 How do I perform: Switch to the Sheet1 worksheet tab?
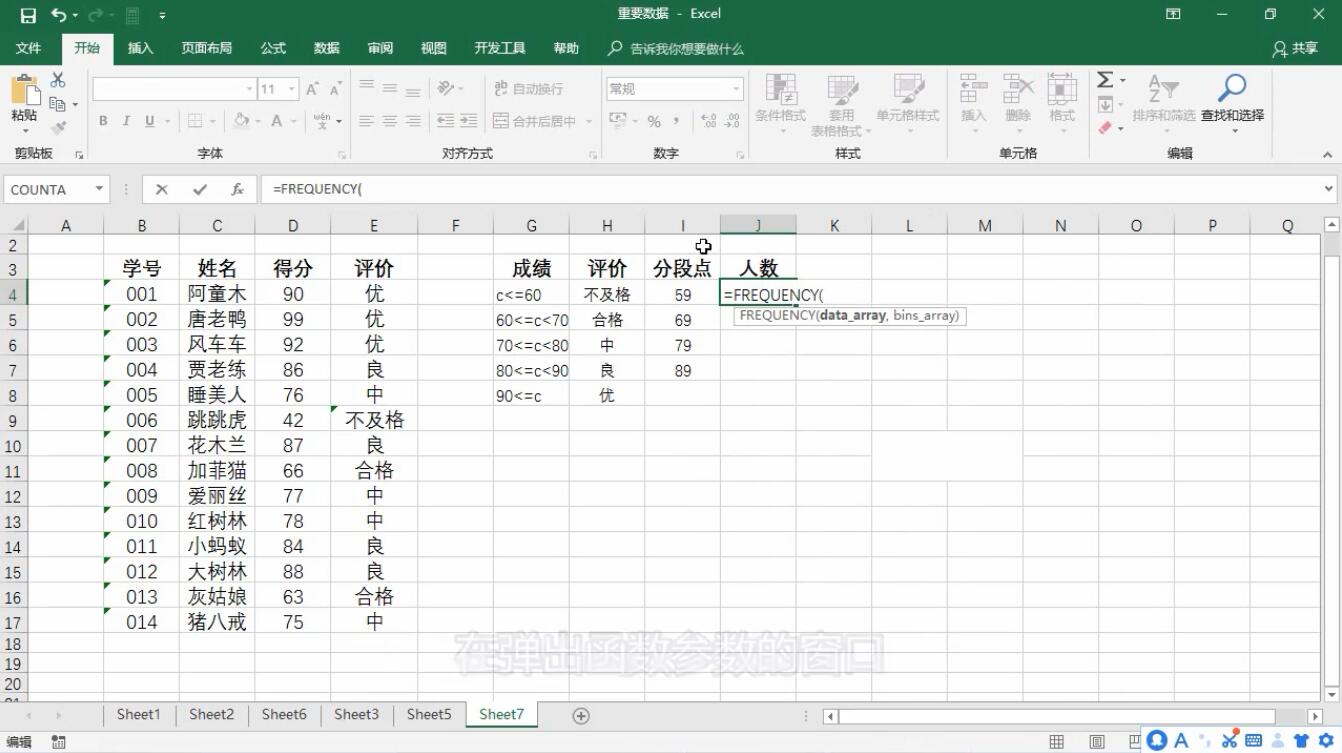point(138,715)
